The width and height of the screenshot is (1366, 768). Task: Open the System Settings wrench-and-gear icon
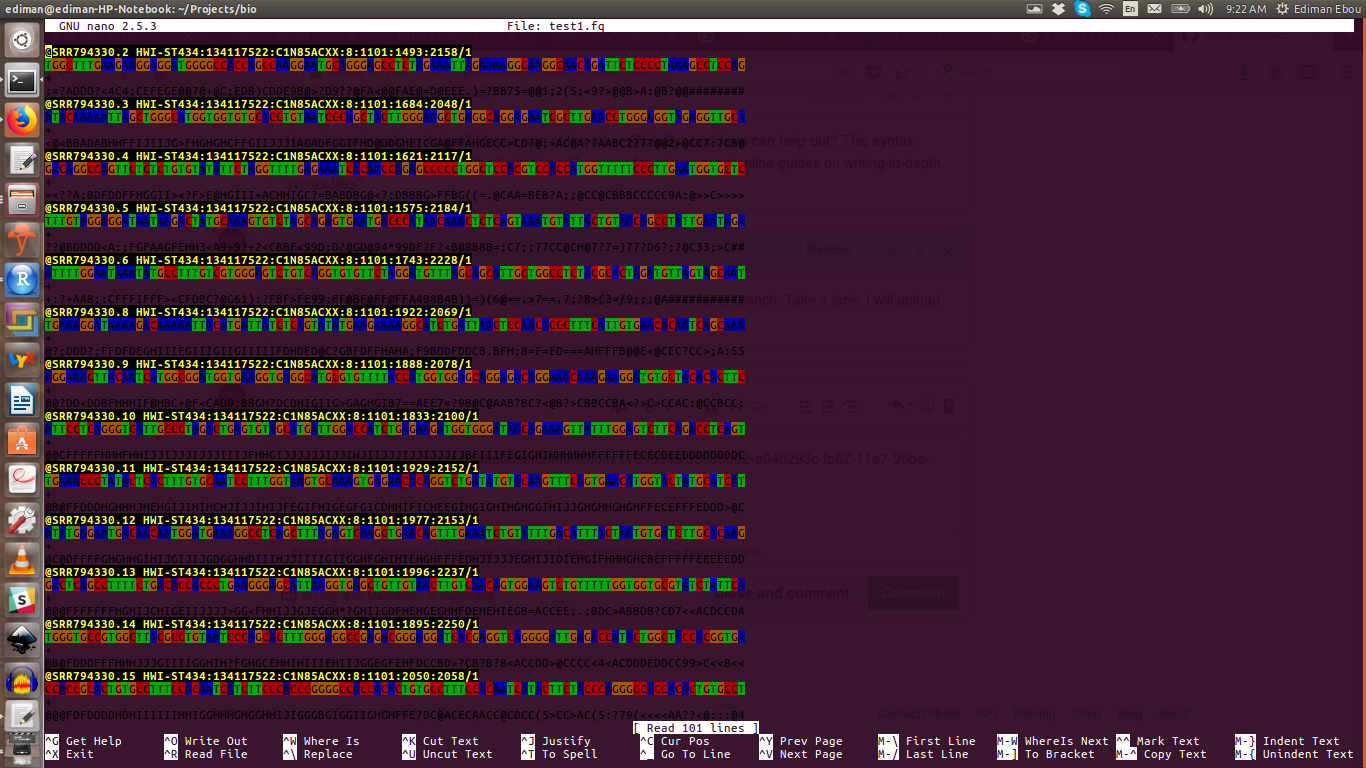point(22,520)
